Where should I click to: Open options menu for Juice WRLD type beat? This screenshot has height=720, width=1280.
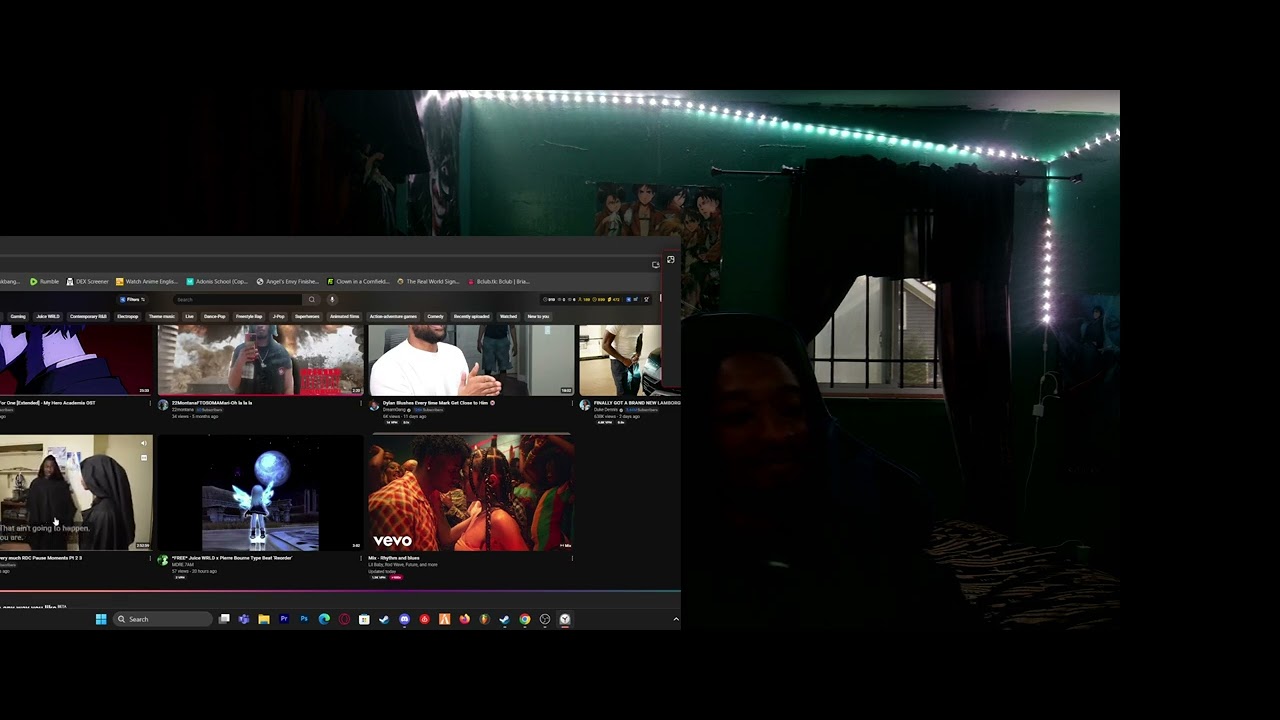click(361, 559)
